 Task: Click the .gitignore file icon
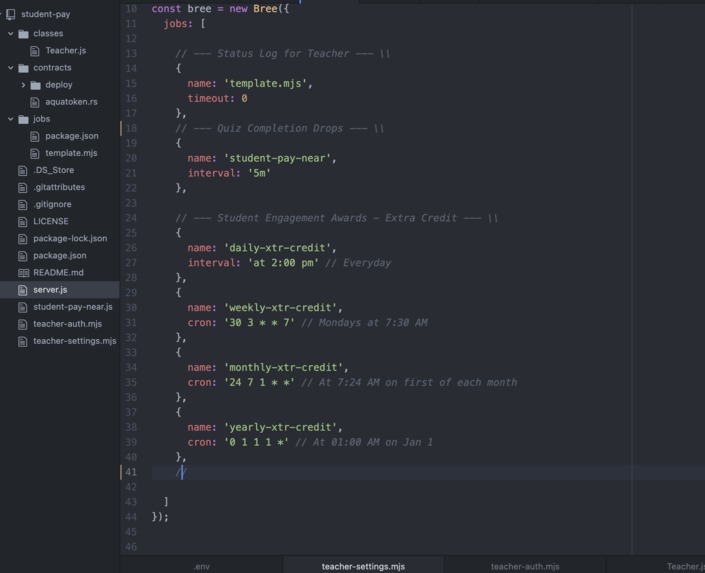click(22, 205)
